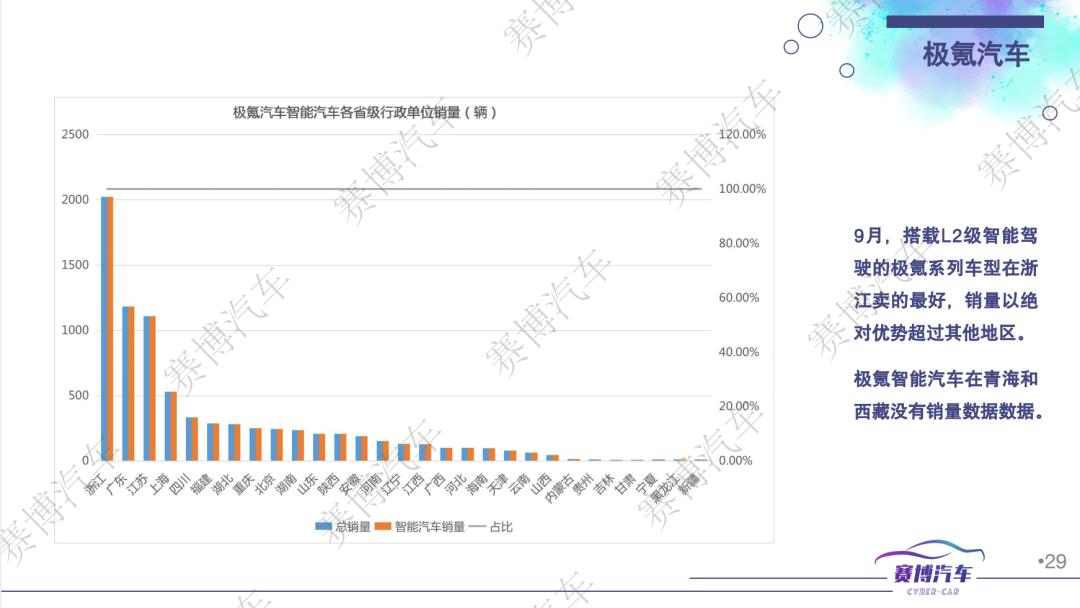Click the 浙江 axis label

(96, 483)
